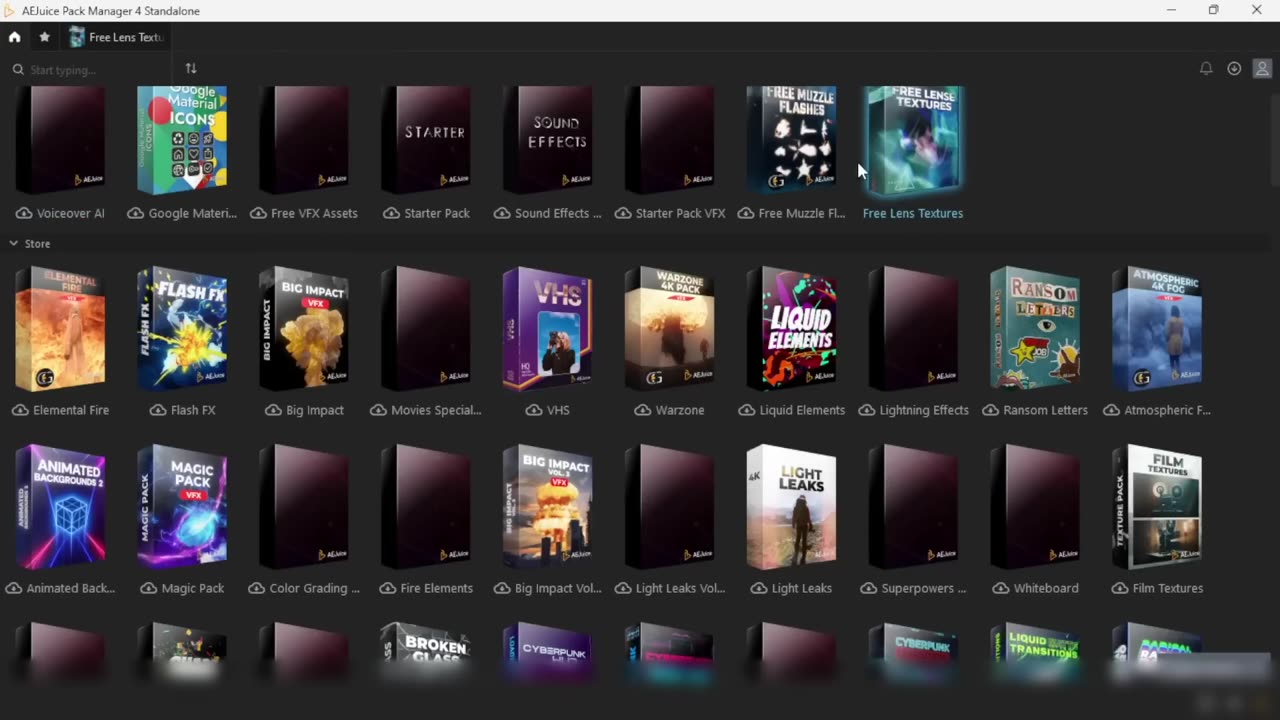Download Voiceover AI via its cloud icon
The width and height of the screenshot is (1280, 720).
point(23,213)
